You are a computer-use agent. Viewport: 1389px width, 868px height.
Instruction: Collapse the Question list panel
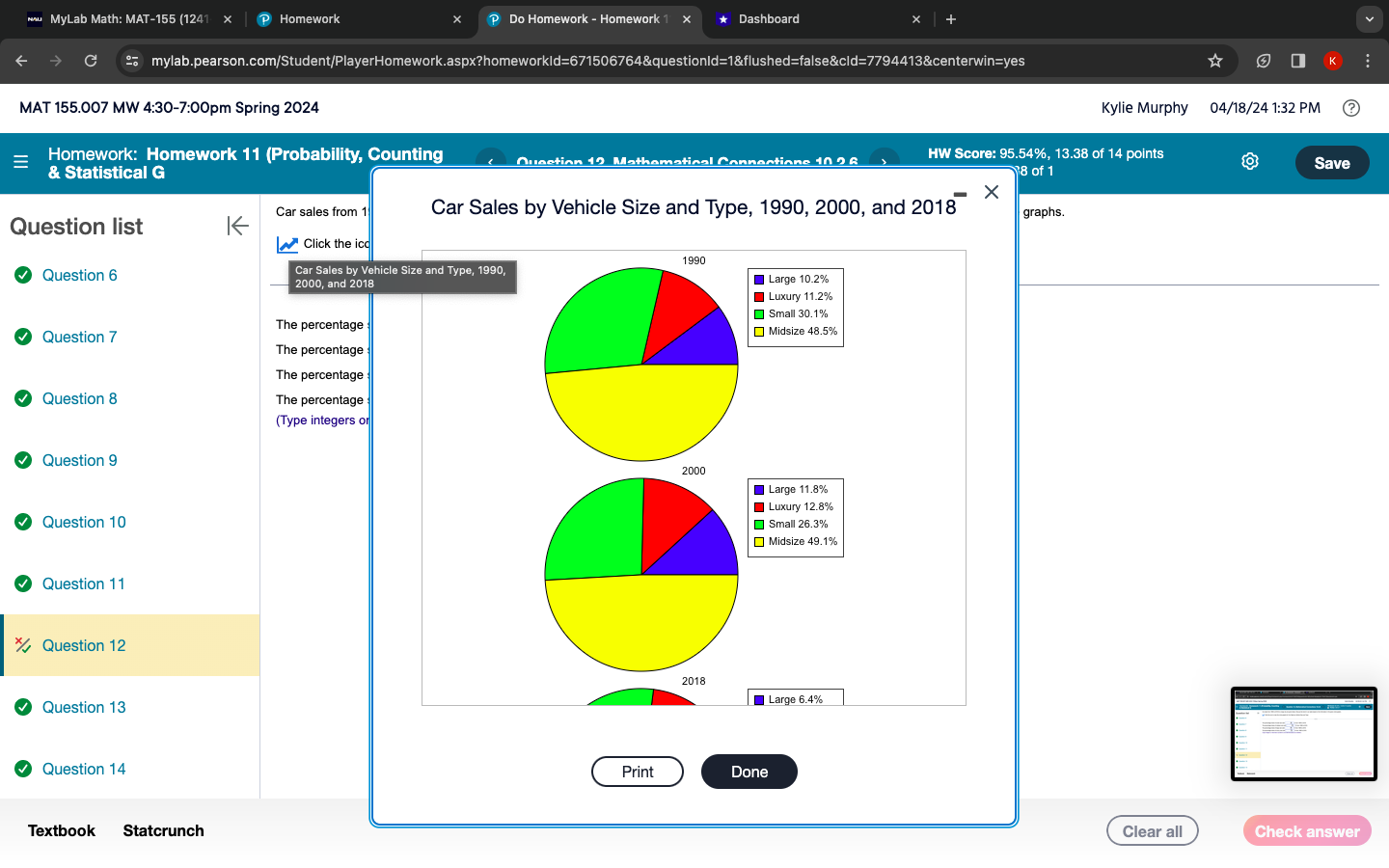237,226
